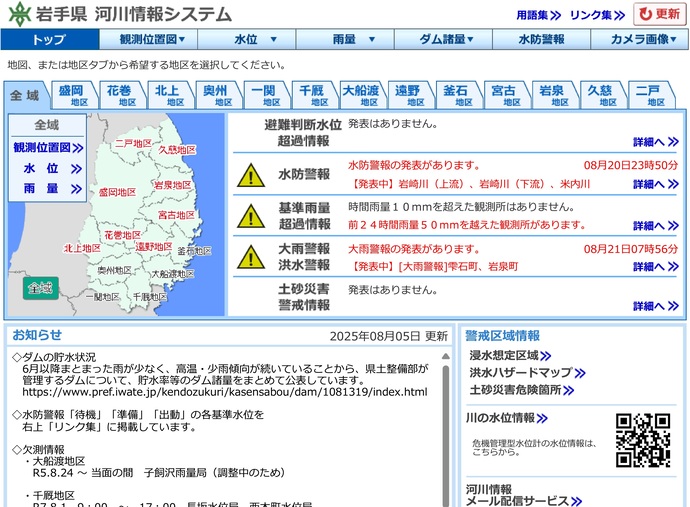This screenshot has height=507, width=690.
Task: Click the QR code for water level info
Action: coord(642,440)
